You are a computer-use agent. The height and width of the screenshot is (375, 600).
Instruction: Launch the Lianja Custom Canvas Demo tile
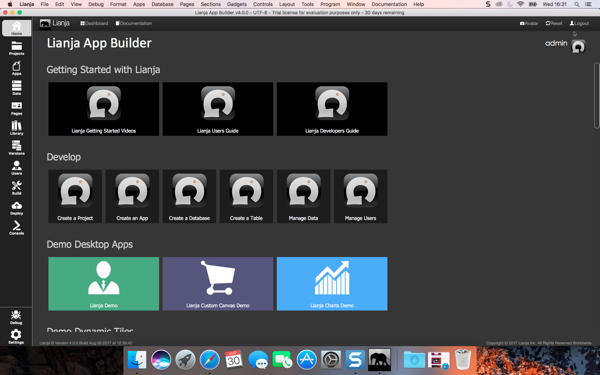tap(218, 284)
